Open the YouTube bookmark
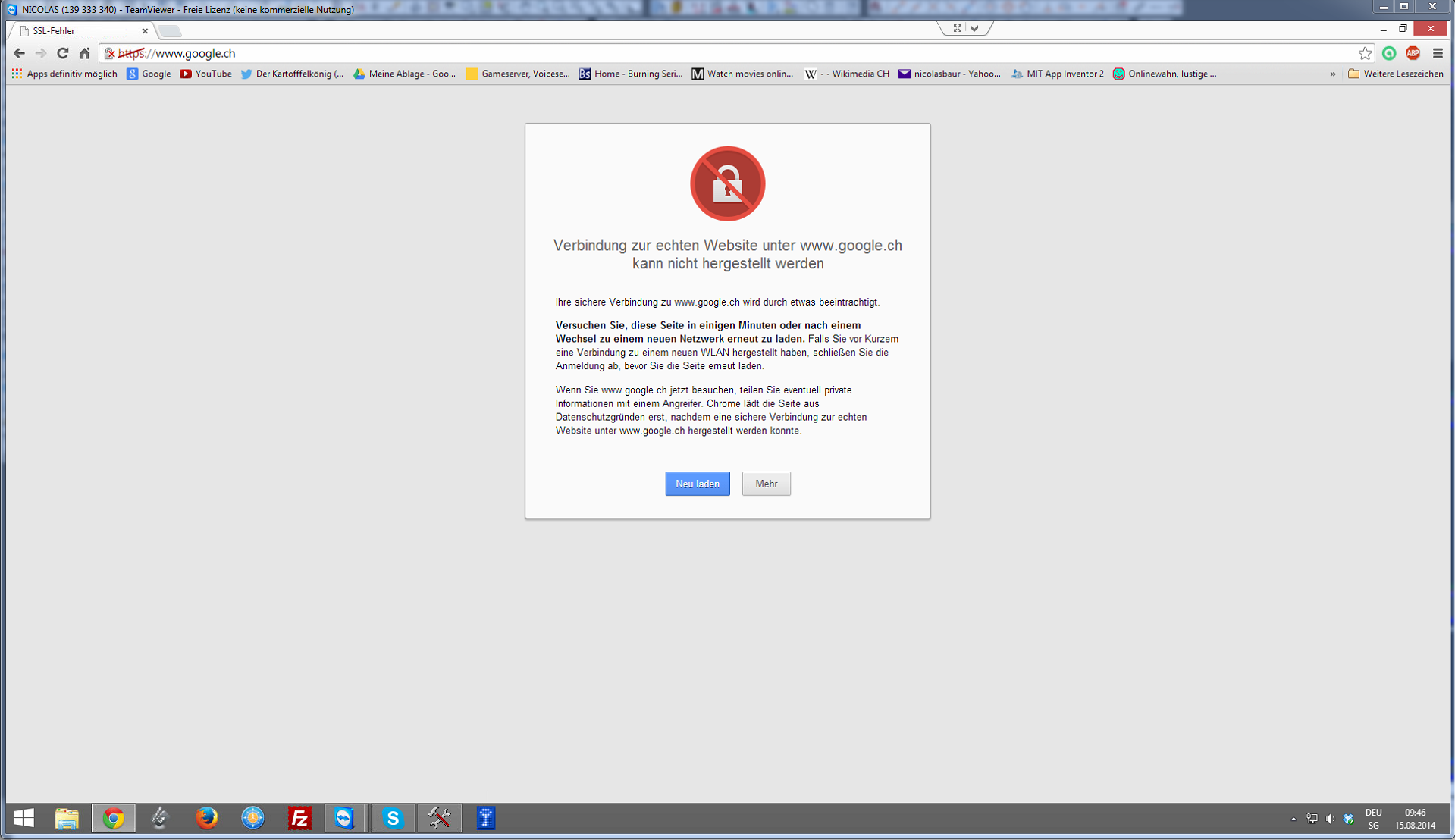Screen dimensions: 1455x840 (205, 74)
